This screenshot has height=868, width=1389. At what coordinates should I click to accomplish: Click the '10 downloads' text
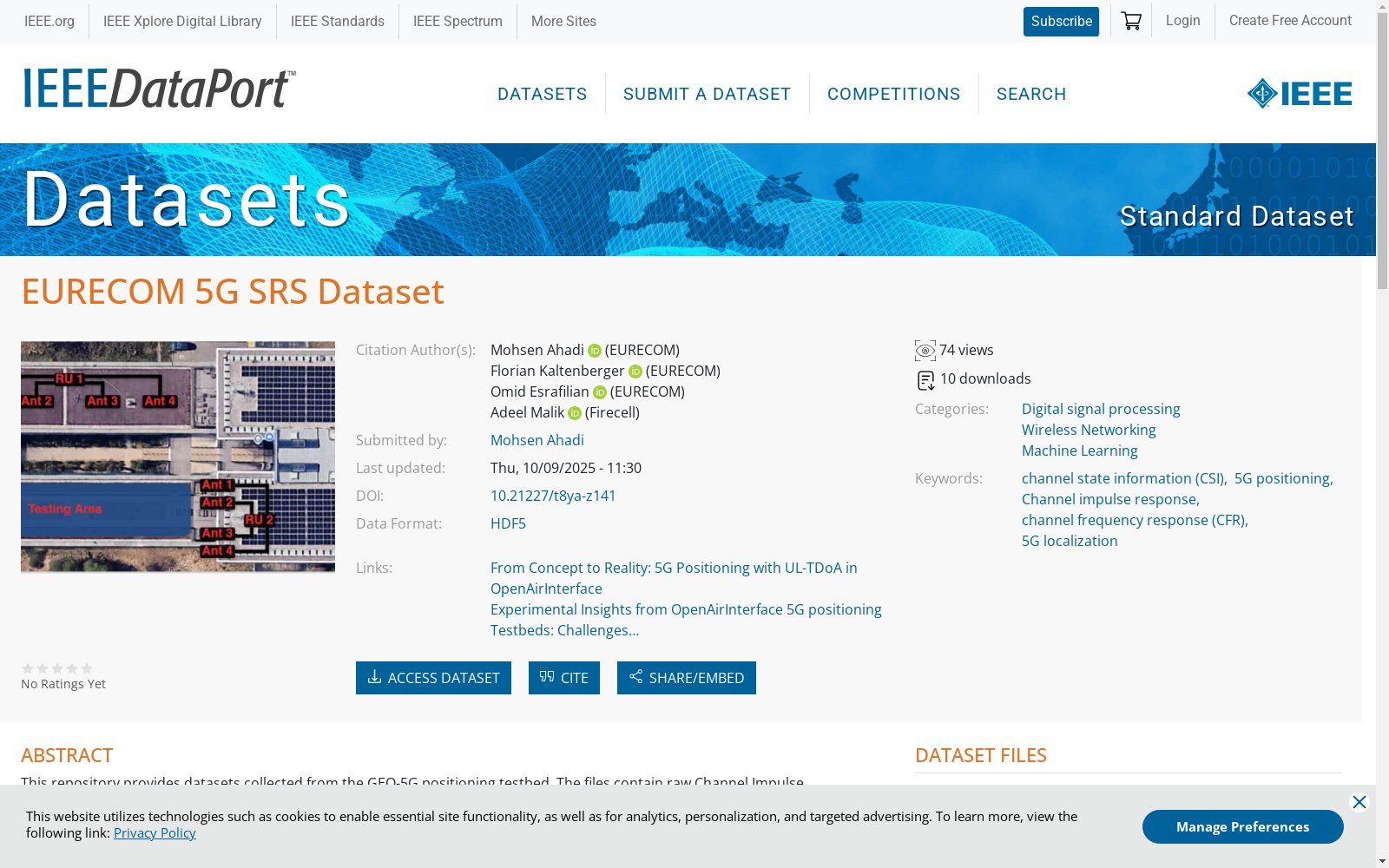[985, 379]
